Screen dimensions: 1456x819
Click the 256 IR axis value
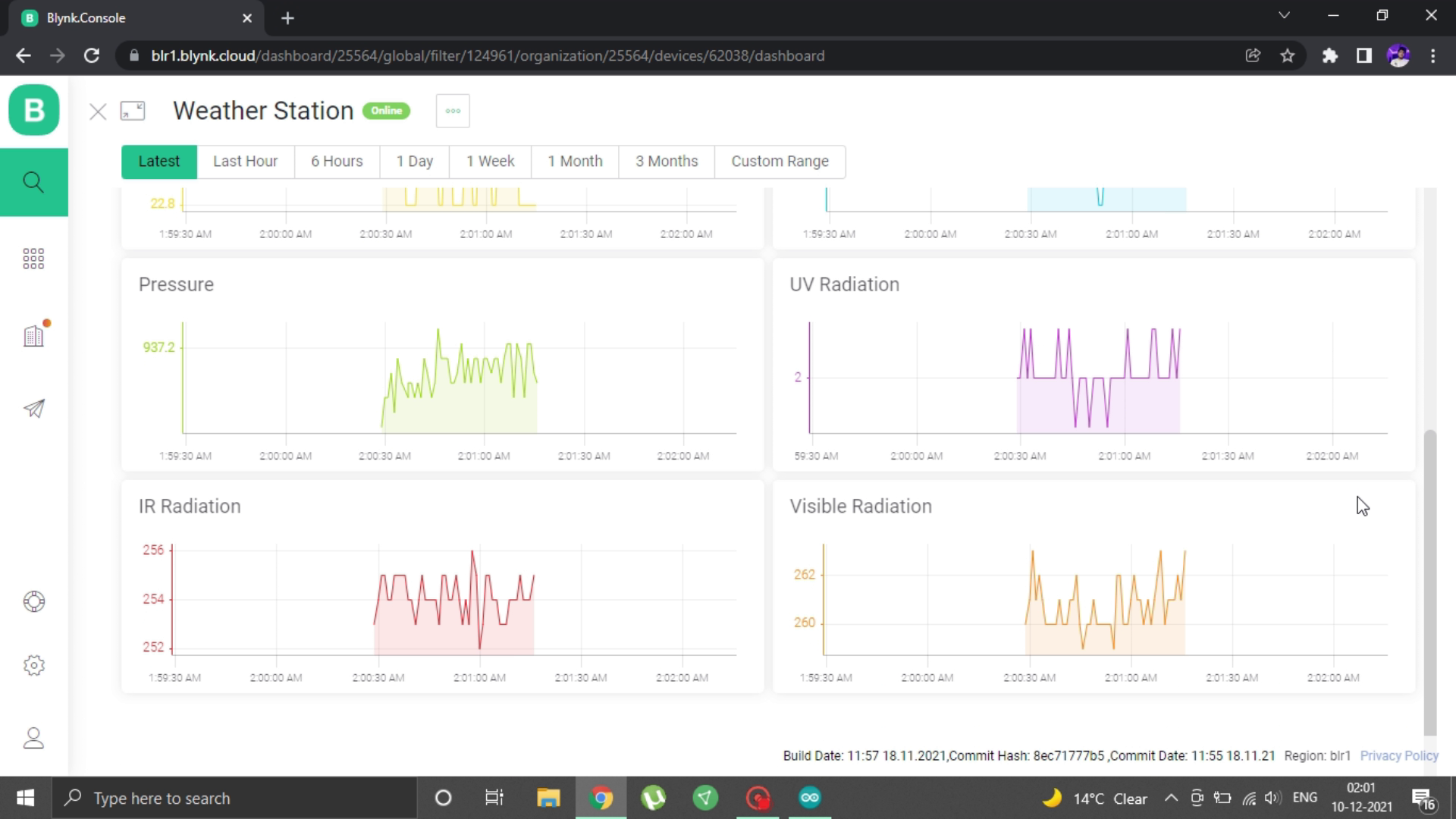pyautogui.click(x=153, y=550)
